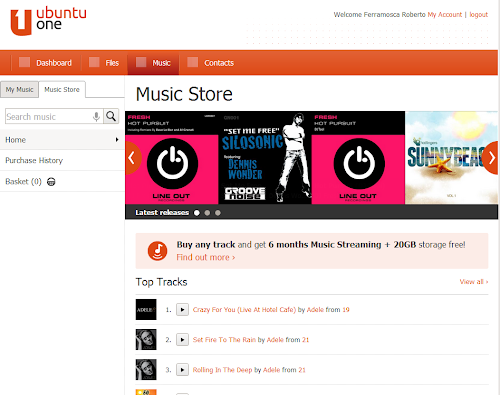Open the first Line Out album cover
The image size is (500, 395).
[x=172, y=158]
